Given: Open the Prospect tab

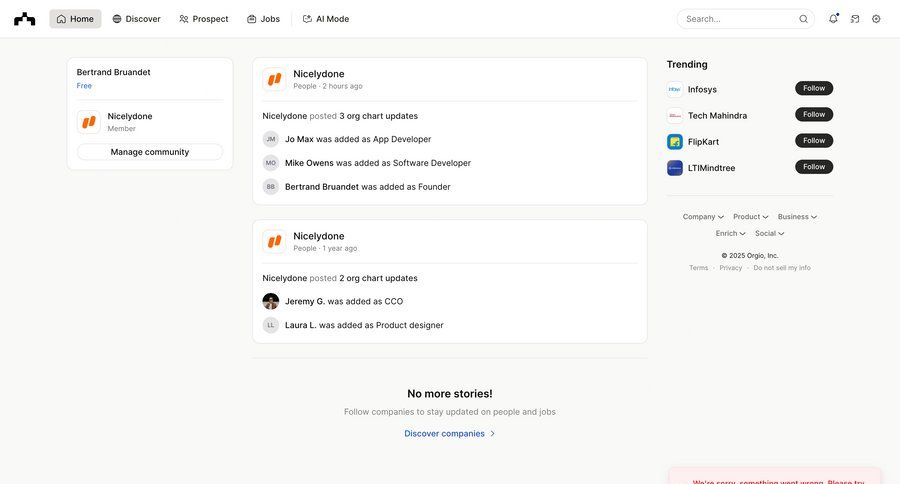Looking at the screenshot, I should (204, 19).
